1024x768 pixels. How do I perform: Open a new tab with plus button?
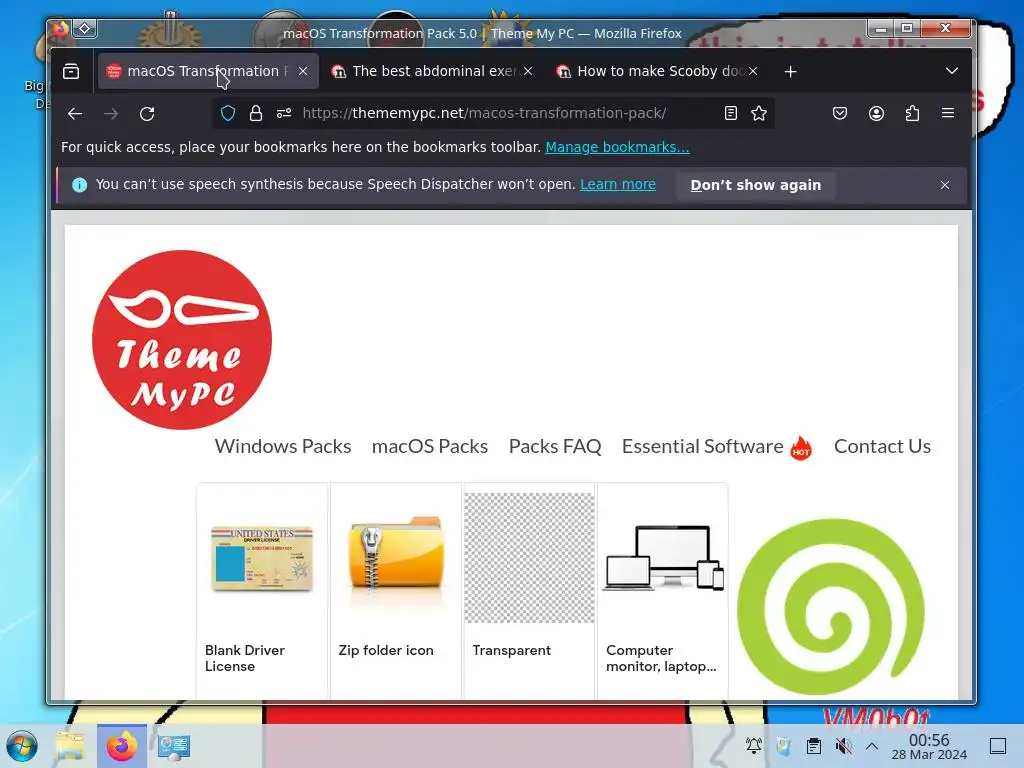(x=790, y=71)
